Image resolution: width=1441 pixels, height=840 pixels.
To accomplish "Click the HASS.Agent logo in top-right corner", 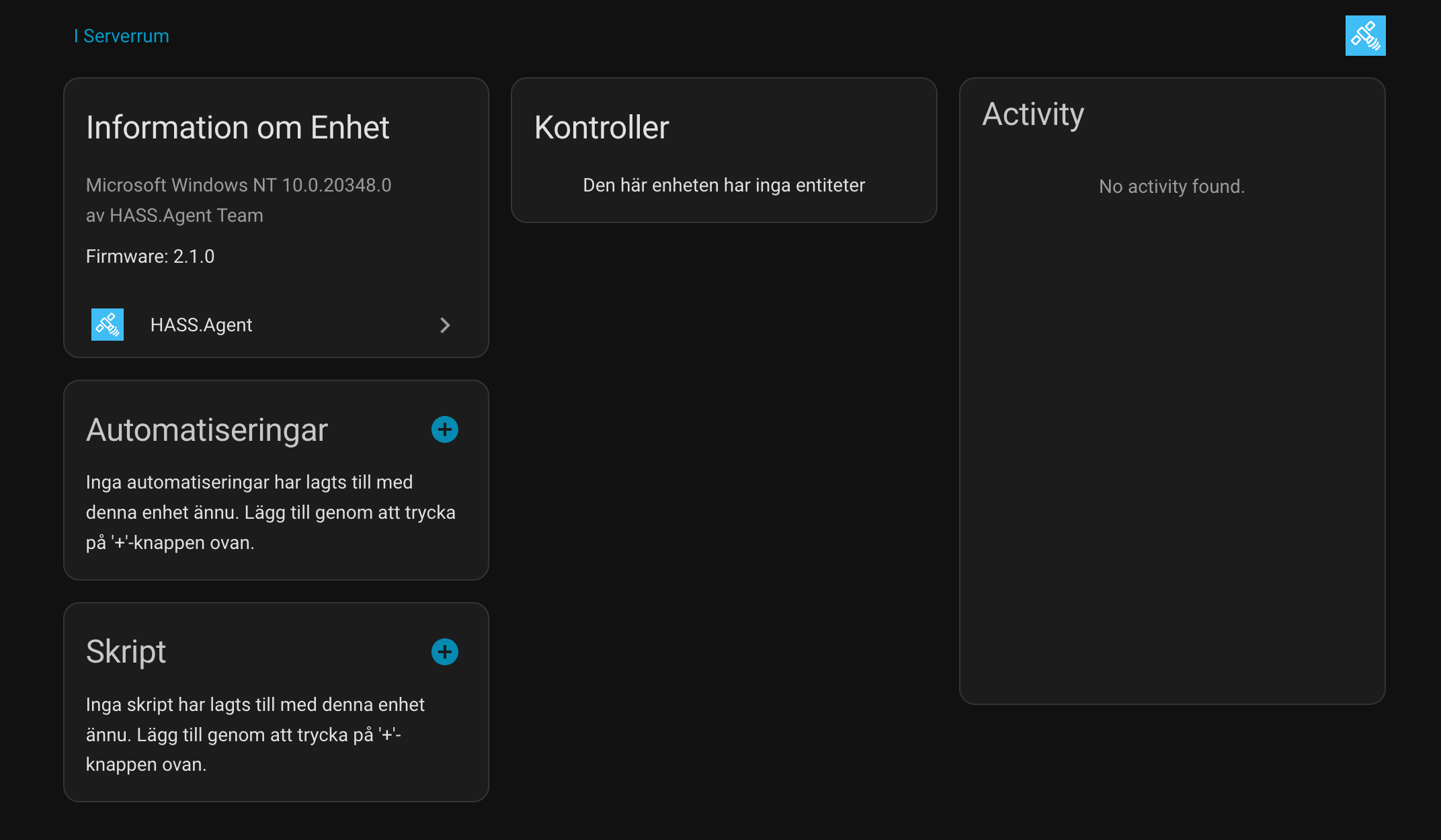I will 1365,36.
